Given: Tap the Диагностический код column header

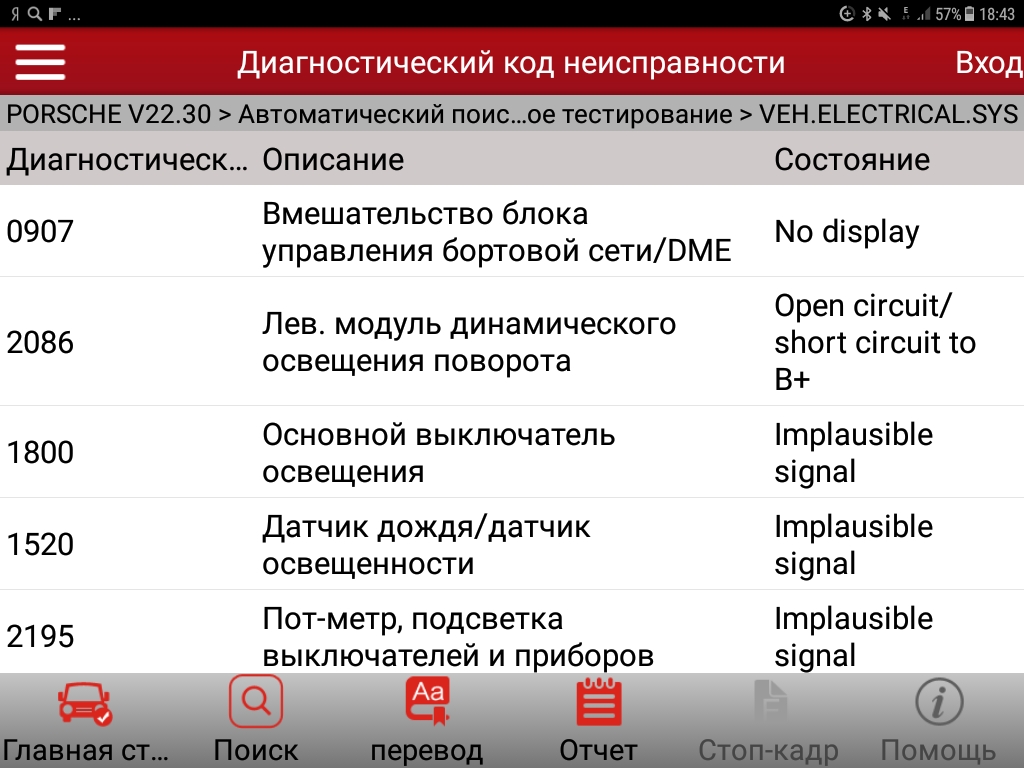Looking at the screenshot, I should click(x=126, y=160).
